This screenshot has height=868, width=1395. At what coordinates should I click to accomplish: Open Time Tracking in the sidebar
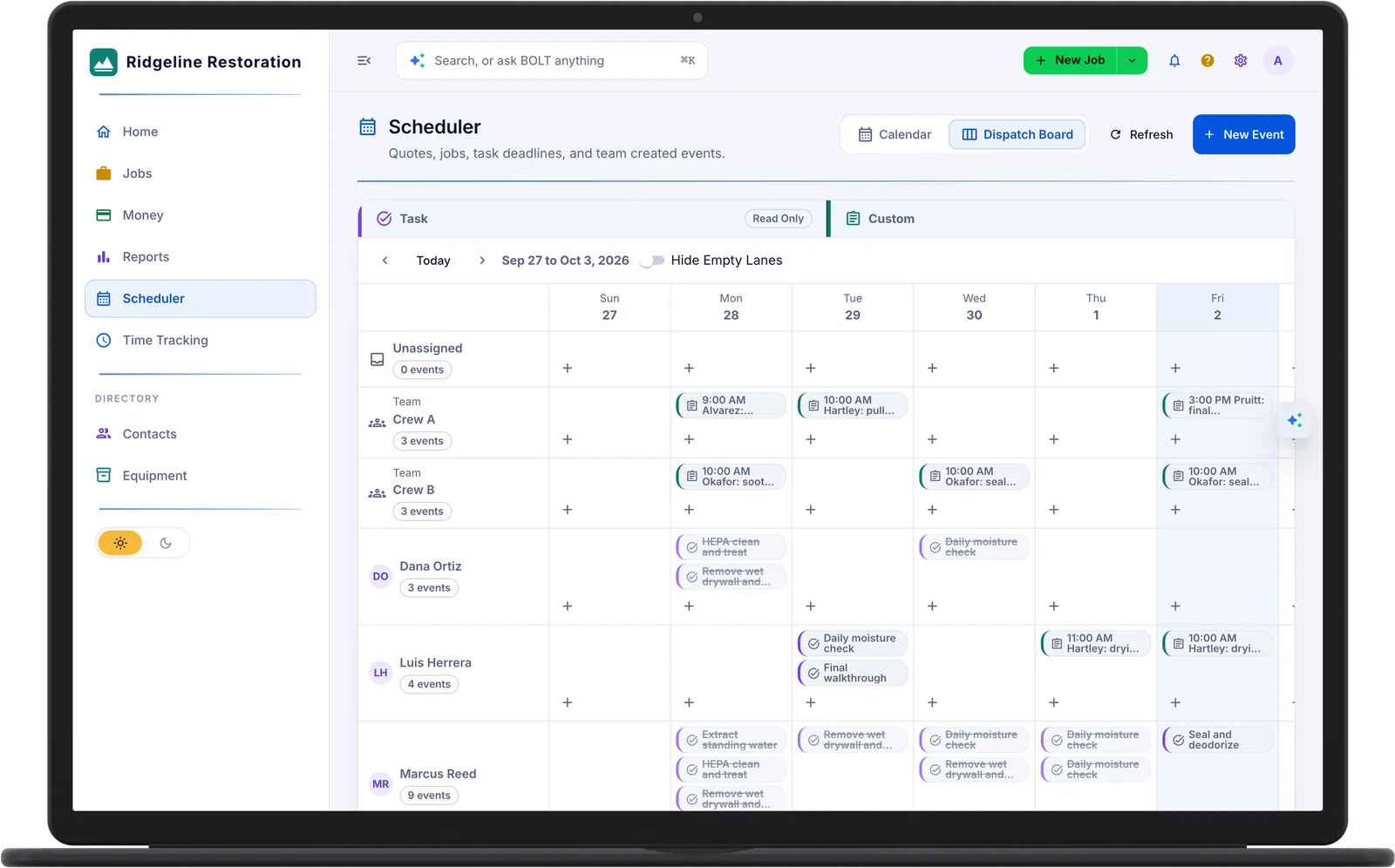[201, 340]
